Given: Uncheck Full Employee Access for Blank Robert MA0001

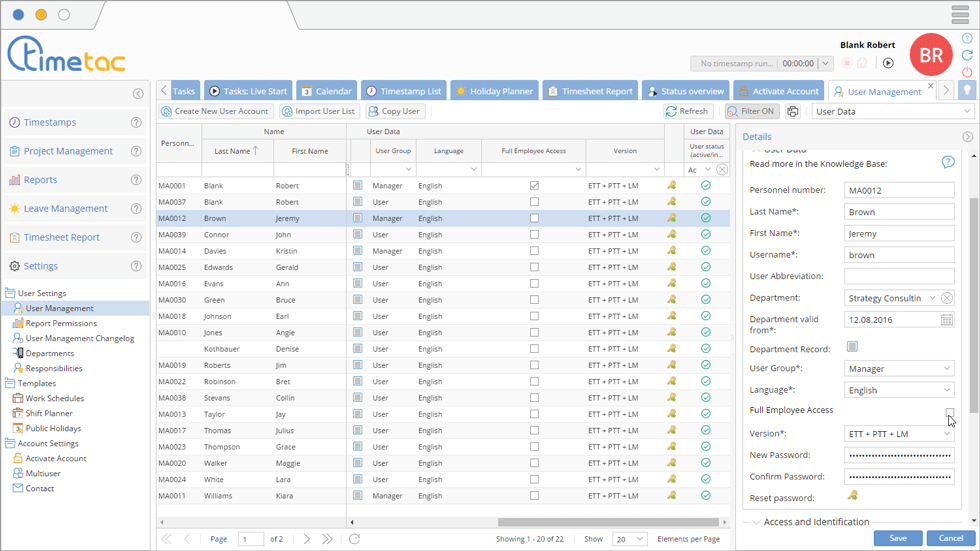Looking at the screenshot, I should click(534, 186).
